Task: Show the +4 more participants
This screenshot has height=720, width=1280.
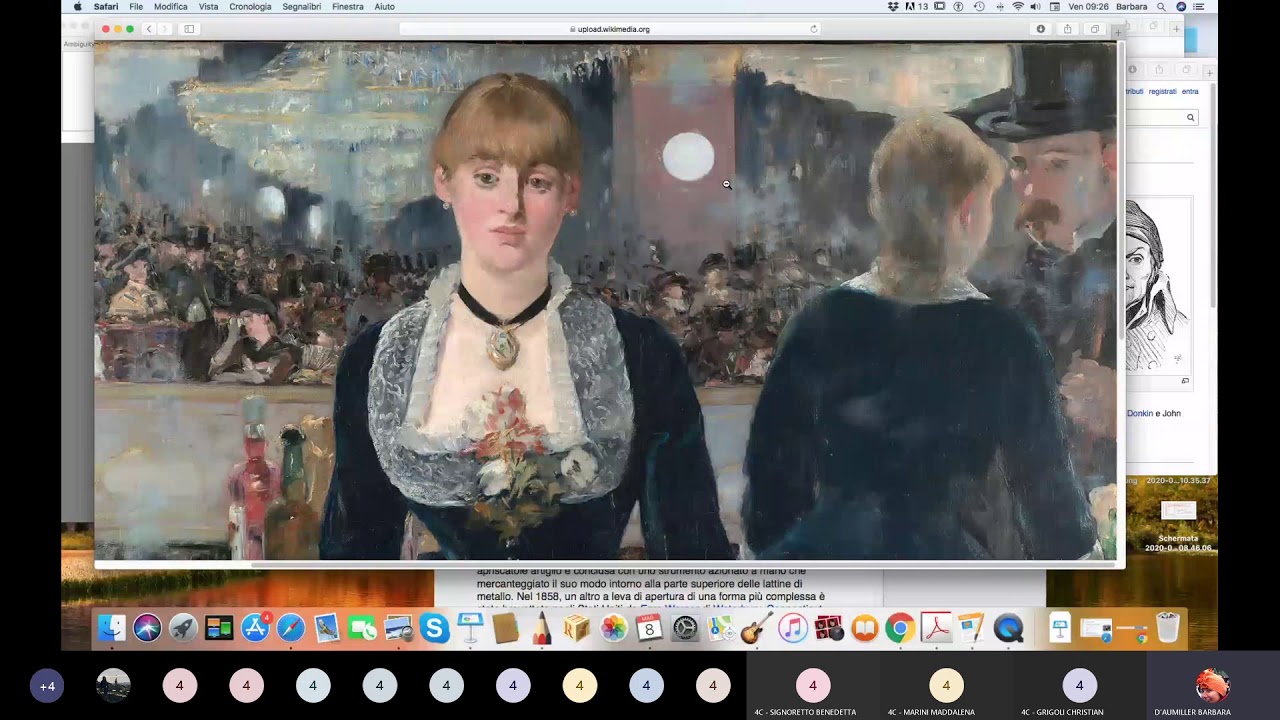Action: point(47,686)
